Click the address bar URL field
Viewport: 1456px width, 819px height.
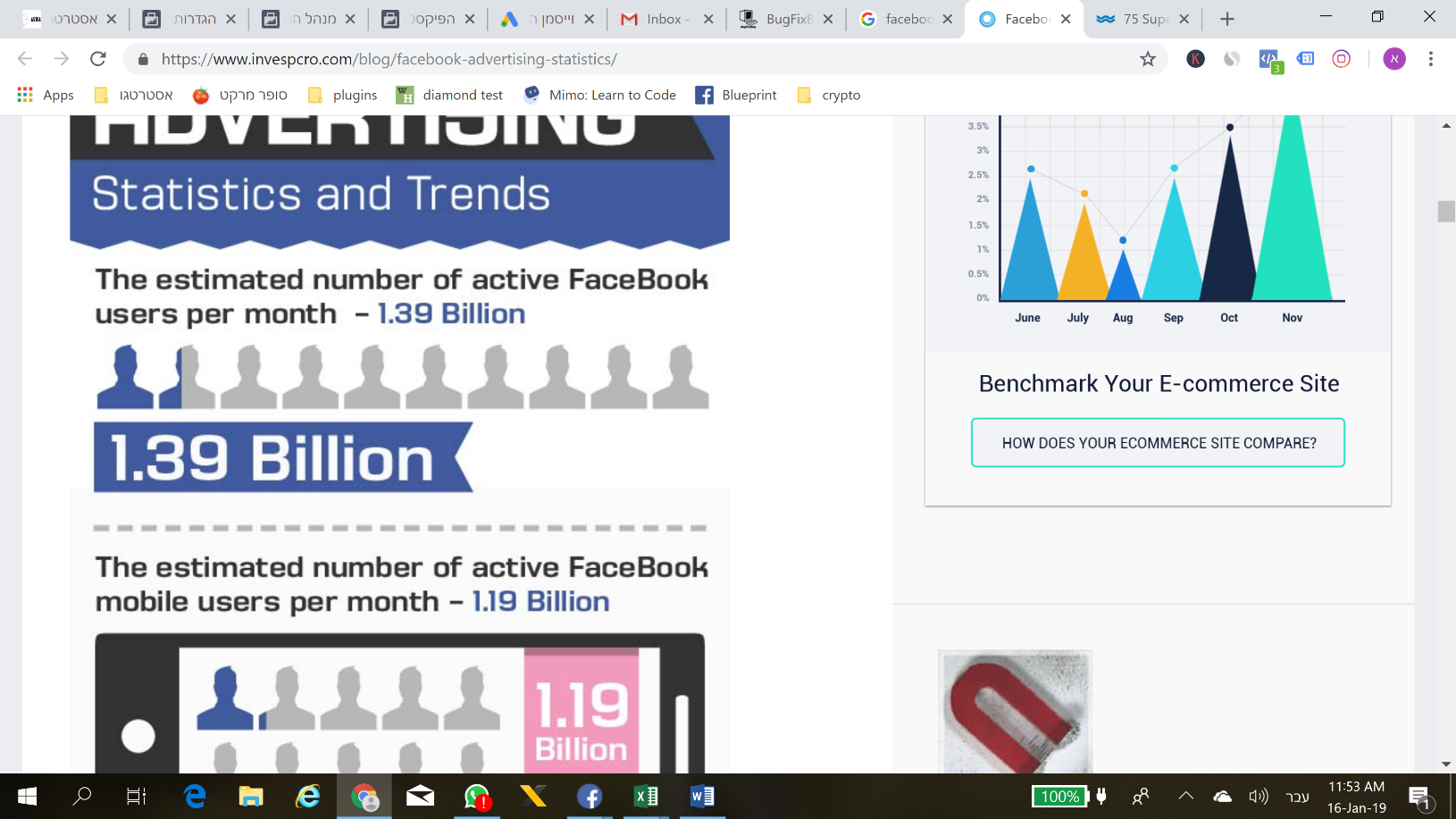[625, 59]
